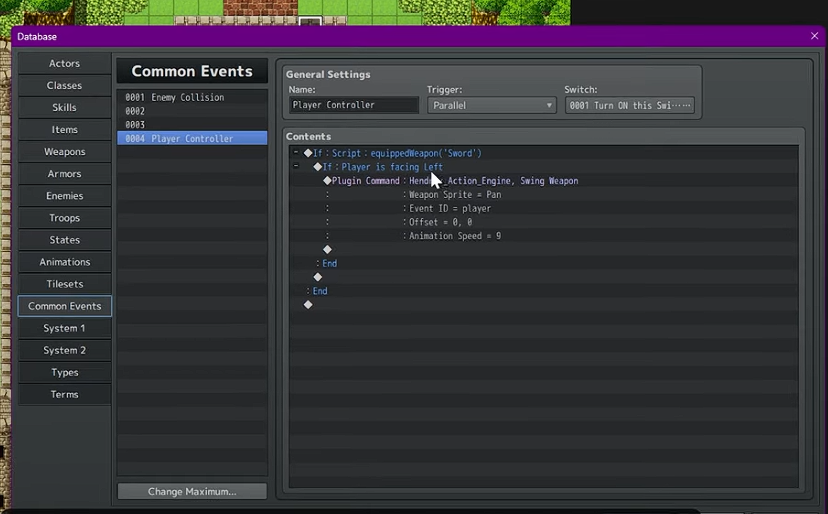Select the diamond marker below Animation Speed

tap(327, 250)
